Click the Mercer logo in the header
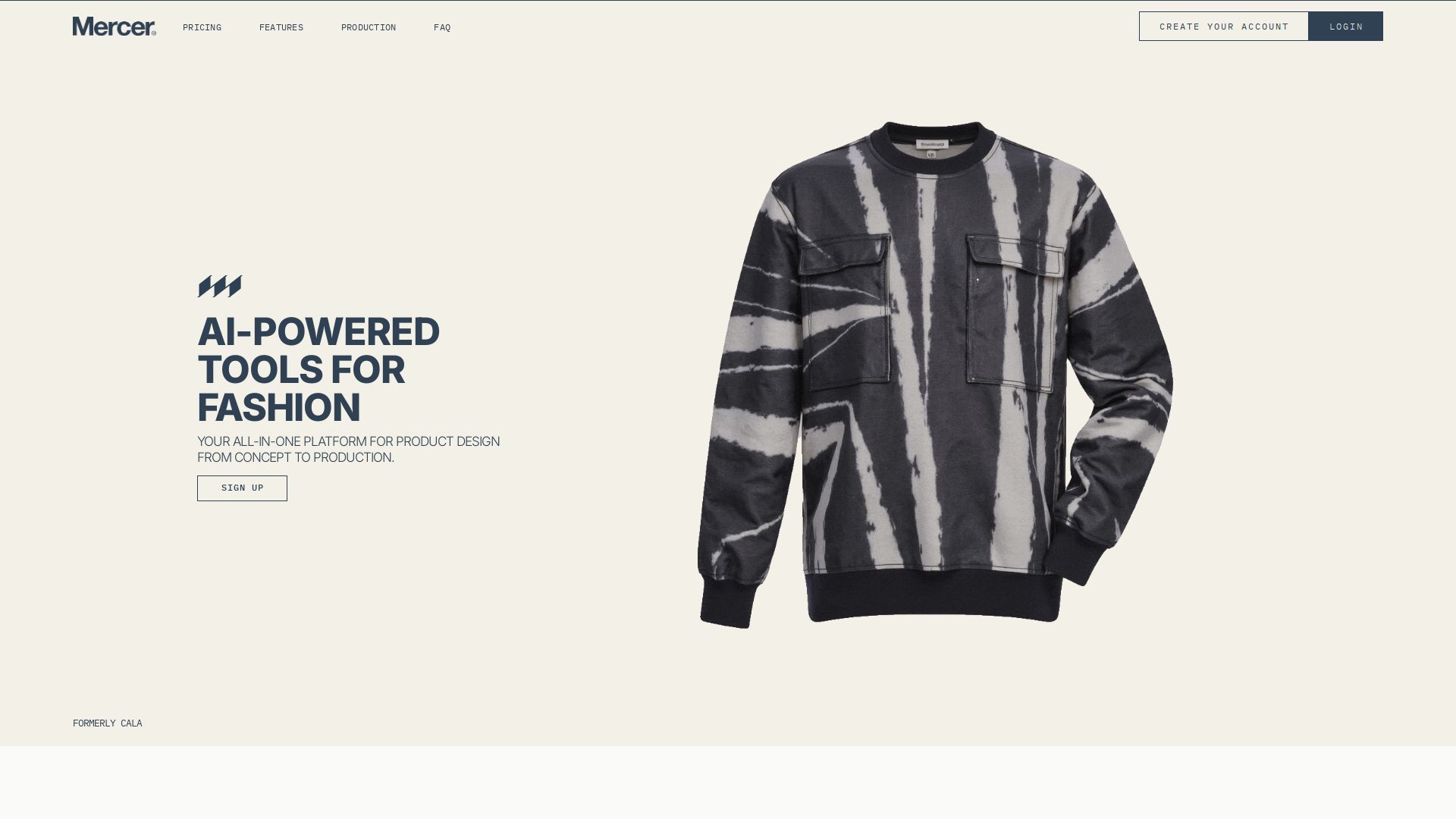Viewport: 1456px width, 819px height. pyautogui.click(x=115, y=27)
